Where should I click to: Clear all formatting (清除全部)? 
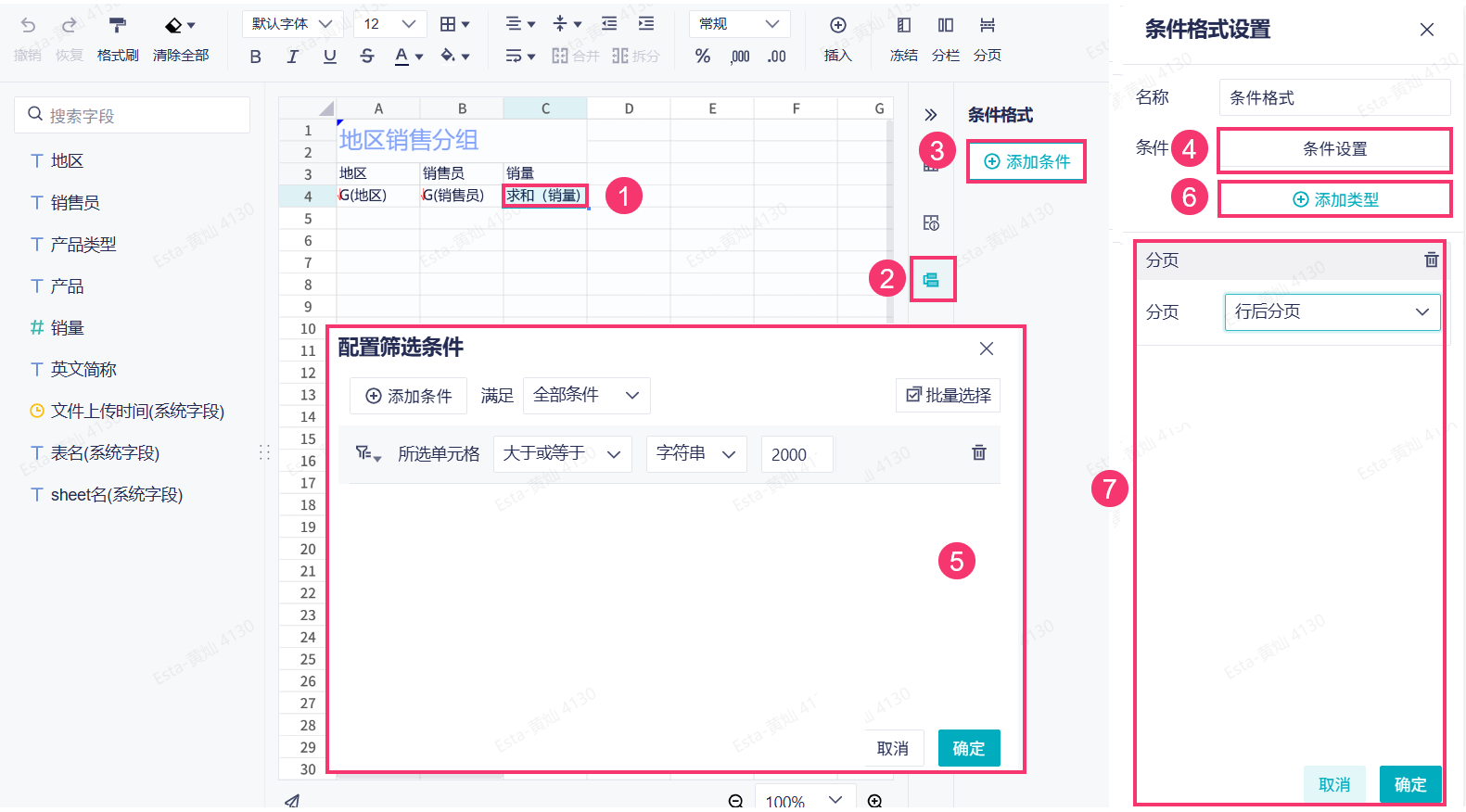(x=181, y=38)
